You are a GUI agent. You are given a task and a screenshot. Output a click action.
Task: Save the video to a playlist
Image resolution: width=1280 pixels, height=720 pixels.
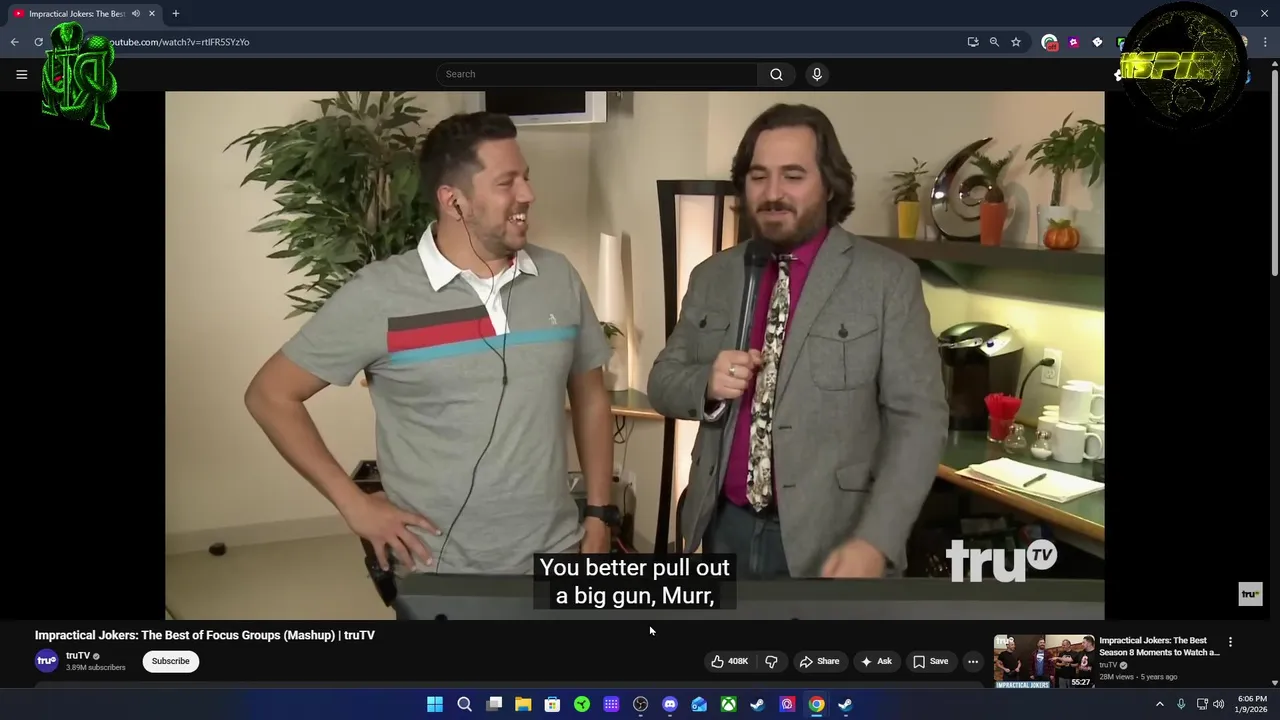click(x=930, y=661)
